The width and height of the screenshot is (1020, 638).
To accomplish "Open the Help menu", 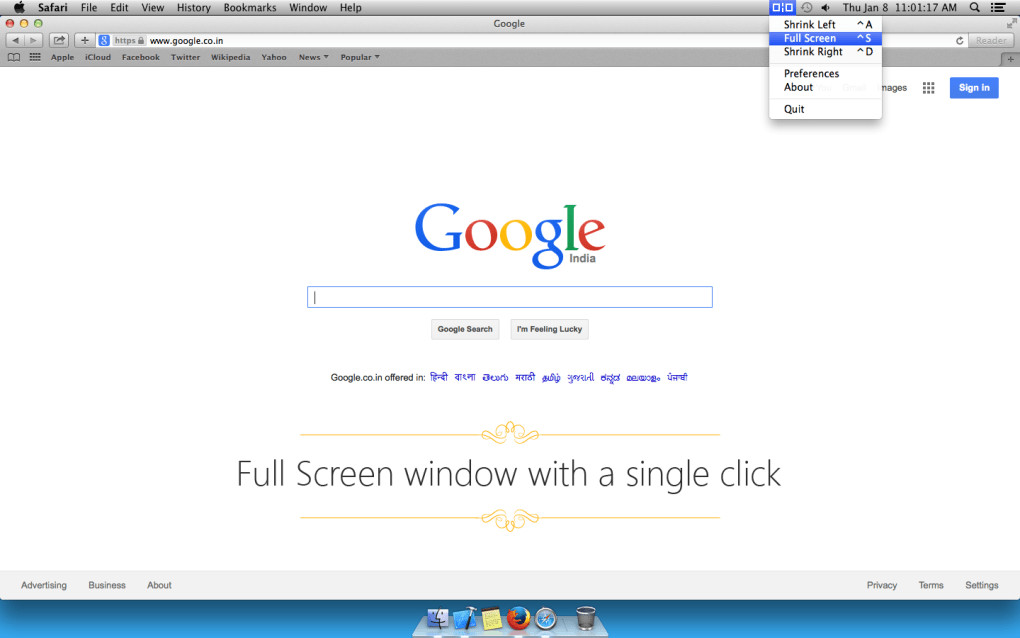I will pos(351,7).
